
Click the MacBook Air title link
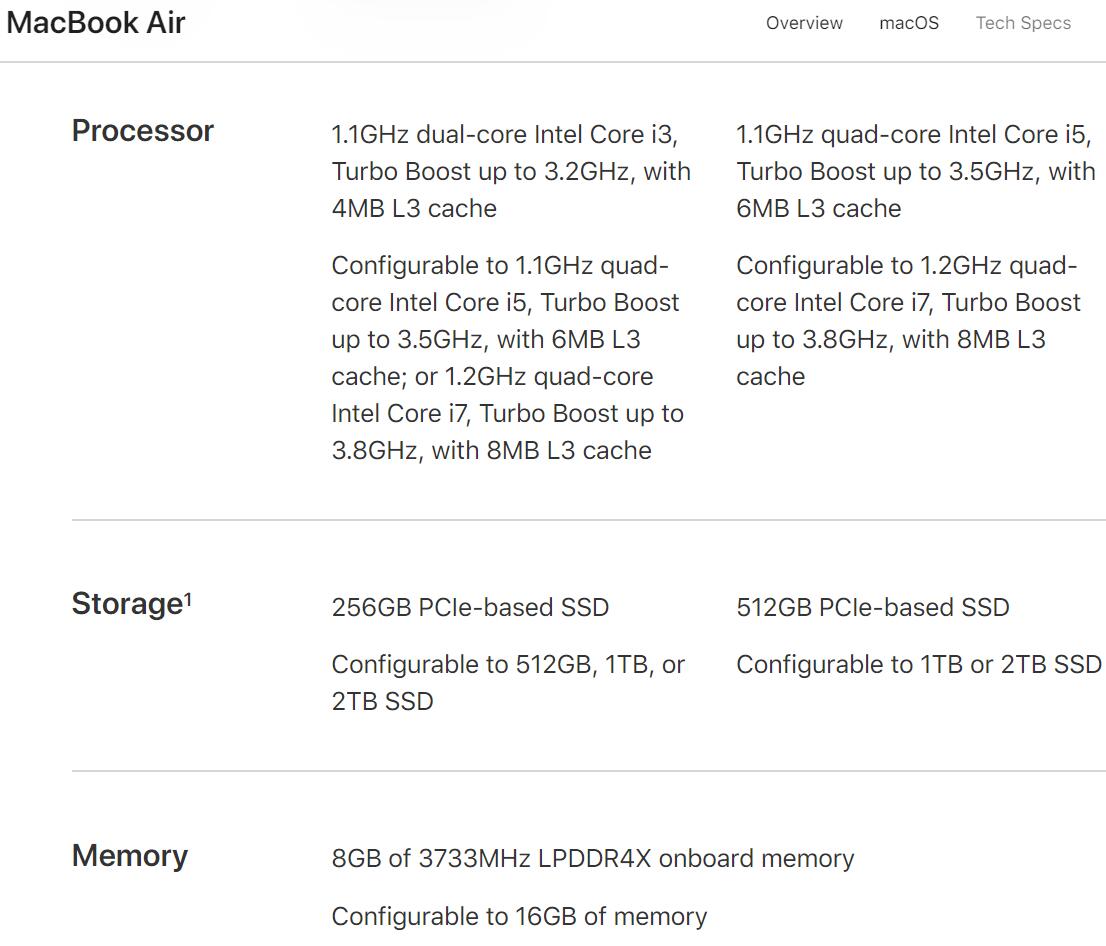point(96,22)
